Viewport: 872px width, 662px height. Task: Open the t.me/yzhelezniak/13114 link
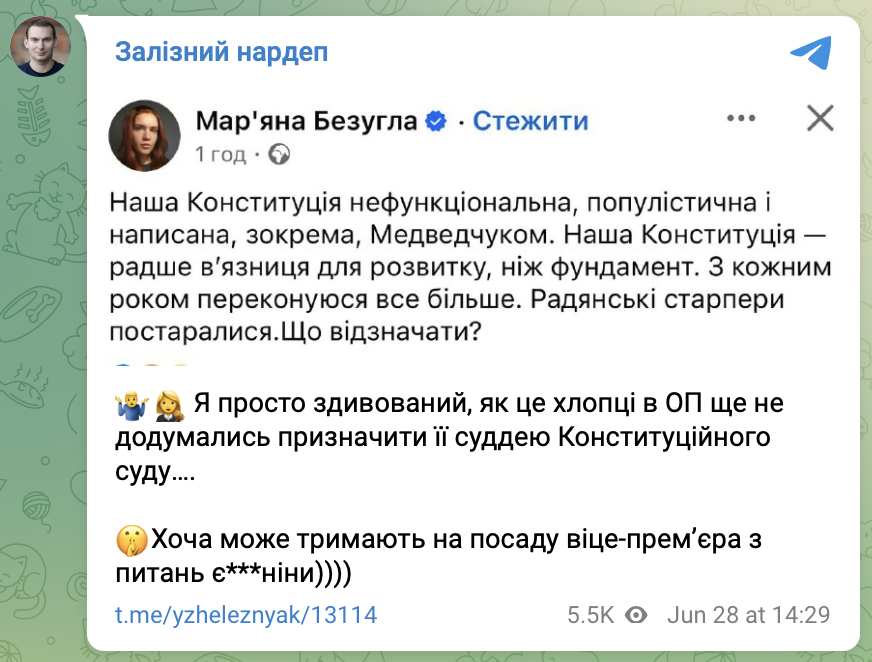pos(246,614)
